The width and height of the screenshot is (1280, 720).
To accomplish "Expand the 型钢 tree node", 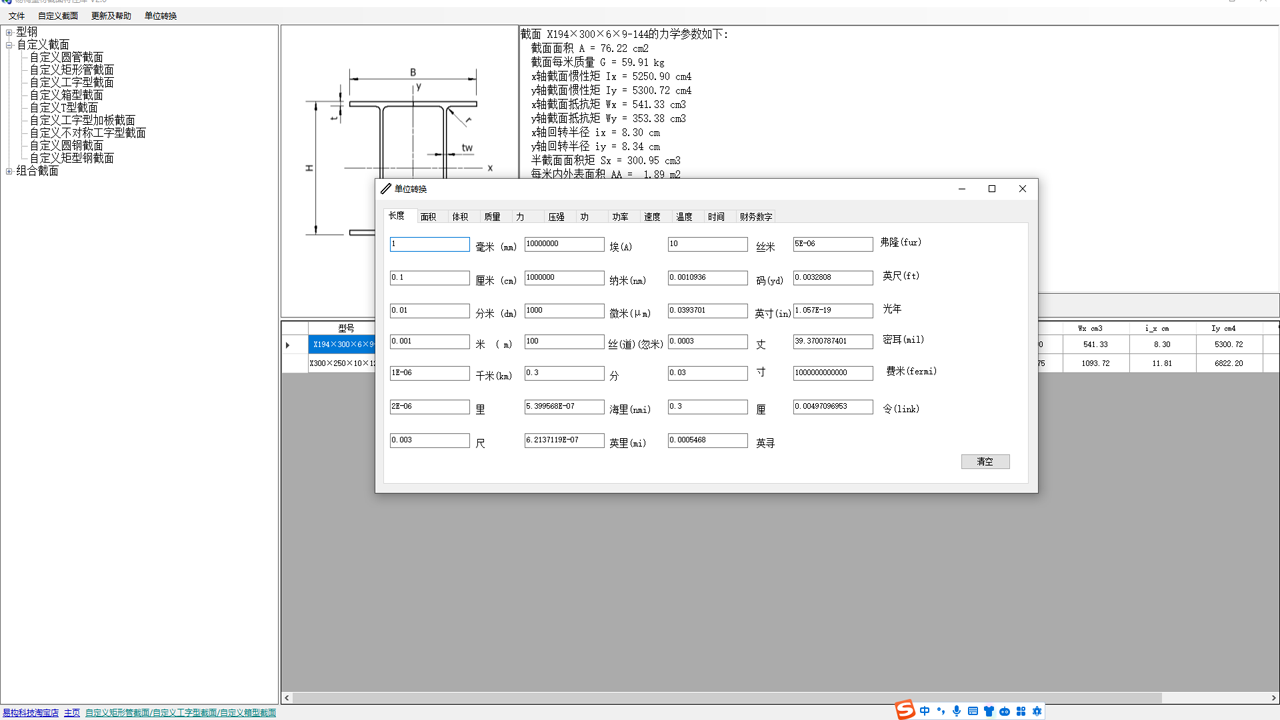I will 9,32.
